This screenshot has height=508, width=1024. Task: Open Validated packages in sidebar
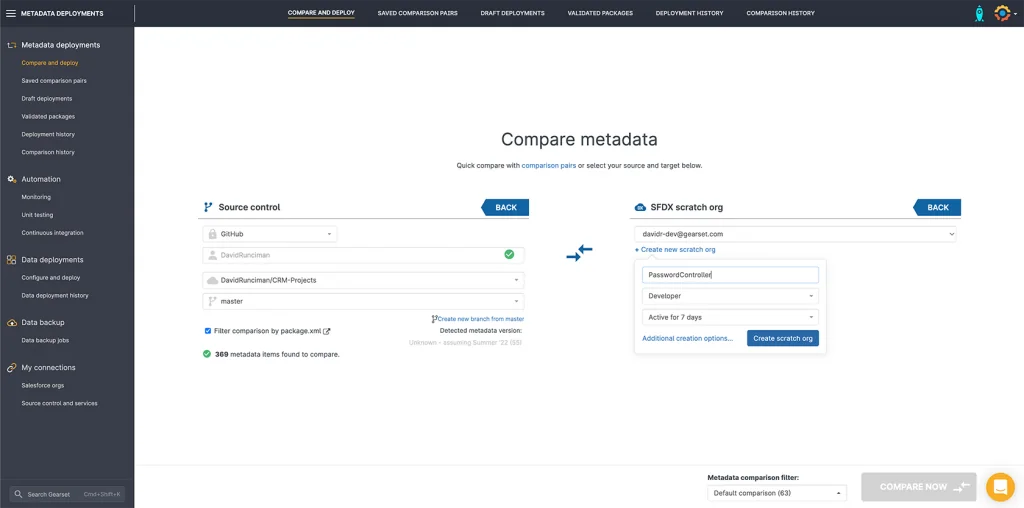tap(48, 116)
